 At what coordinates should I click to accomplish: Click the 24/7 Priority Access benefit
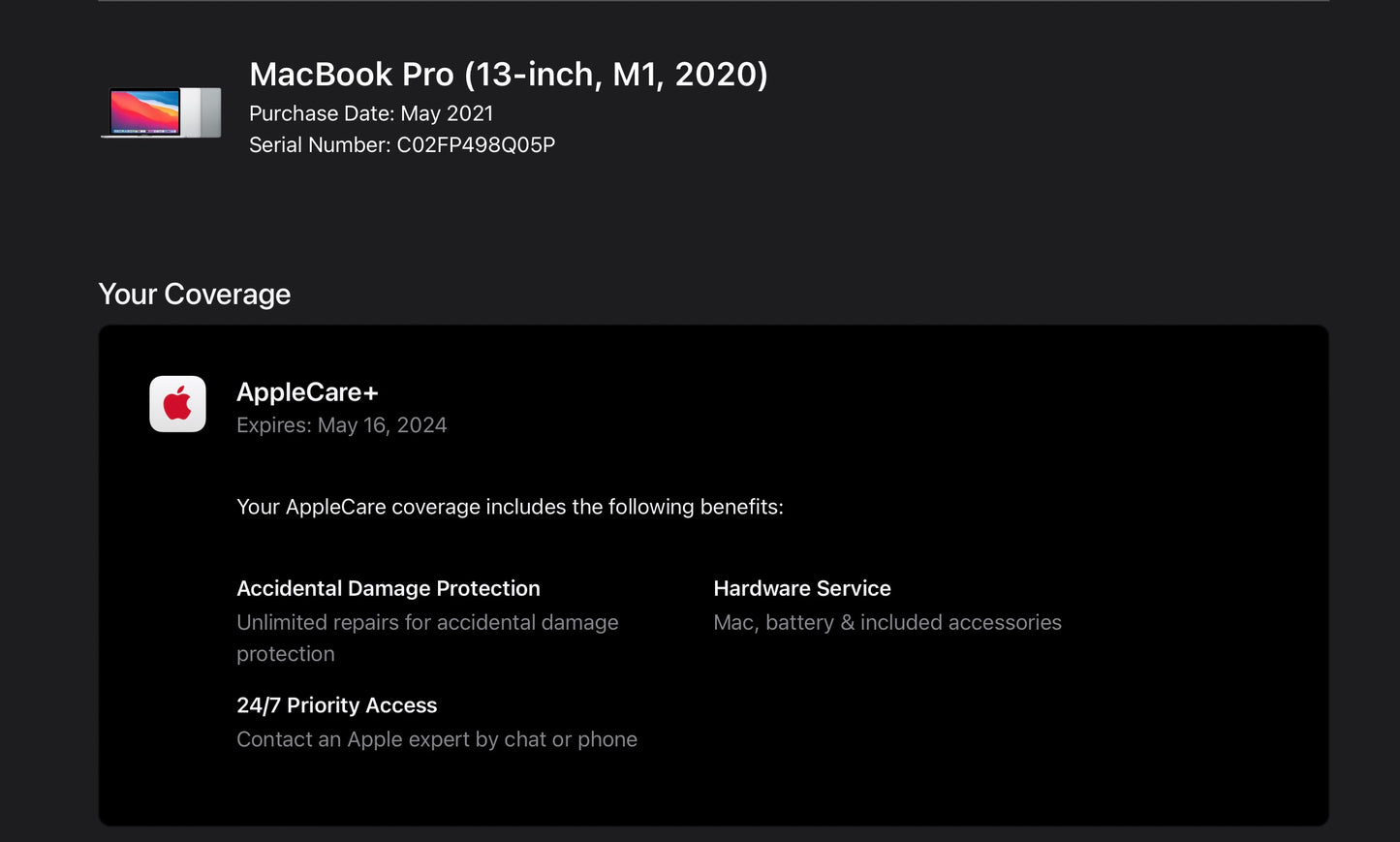tap(336, 705)
